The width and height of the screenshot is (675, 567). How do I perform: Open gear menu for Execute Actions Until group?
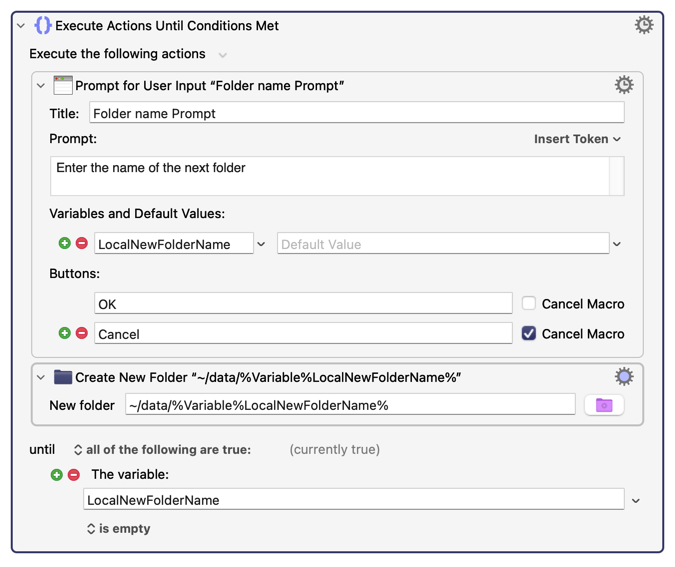(644, 25)
